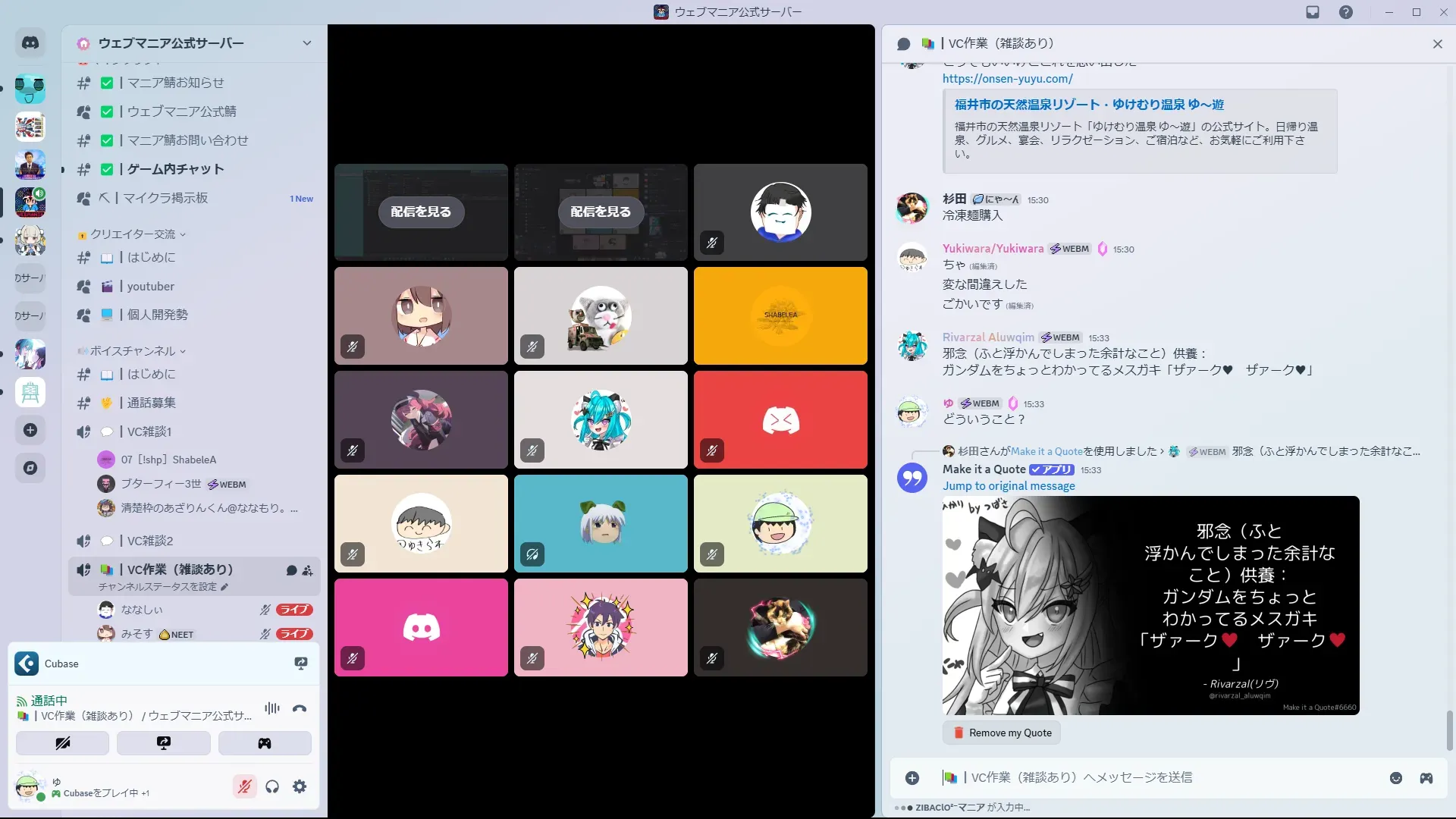
Task: Open the ゲーム内チャット channel
Action: [x=175, y=169]
